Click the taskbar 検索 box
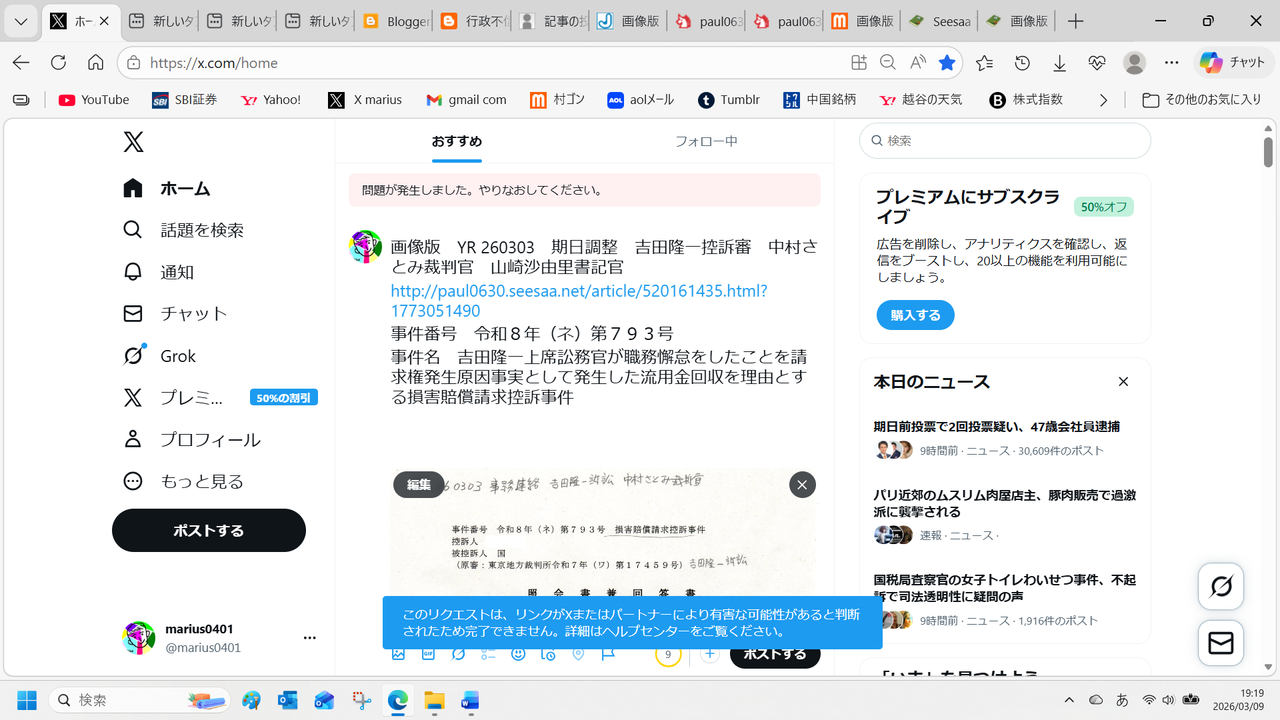The width and height of the screenshot is (1280, 720). coord(139,700)
